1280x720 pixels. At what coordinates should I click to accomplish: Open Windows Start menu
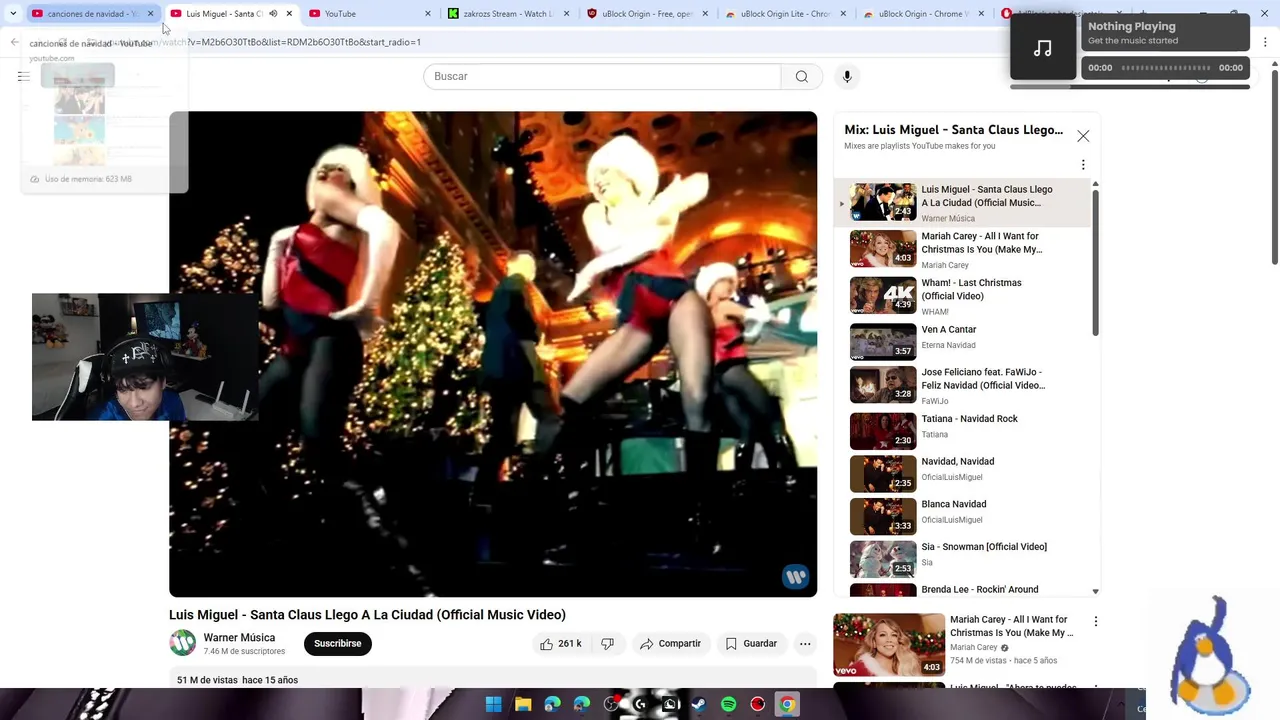pyautogui.click(x=493, y=704)
